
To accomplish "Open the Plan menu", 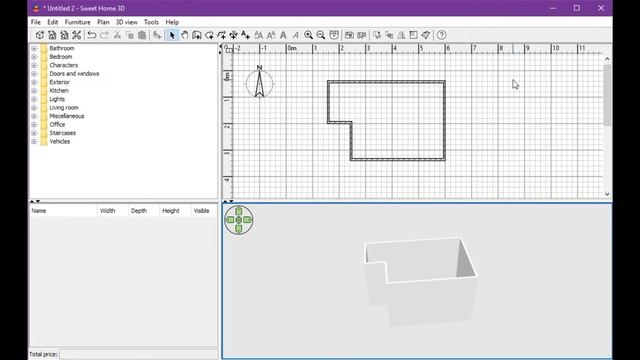I will (103, 22).
